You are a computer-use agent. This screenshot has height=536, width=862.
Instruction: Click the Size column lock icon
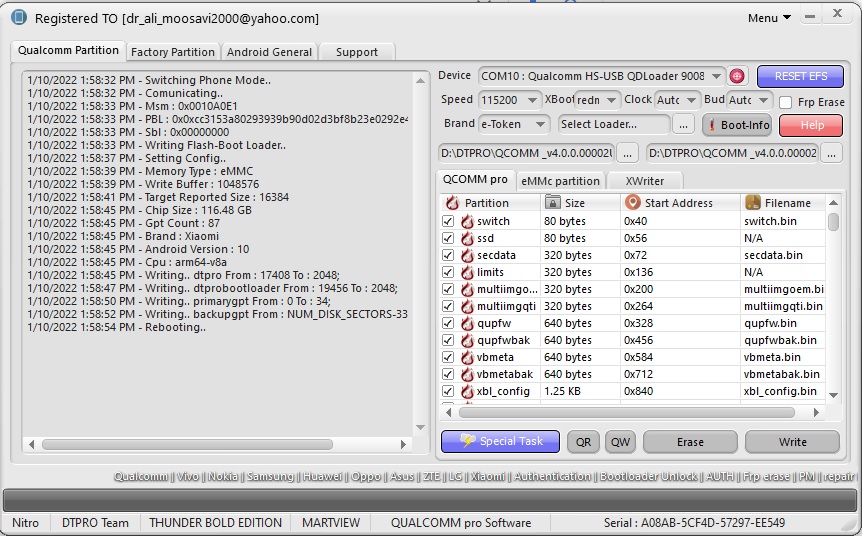coord(552,202)
